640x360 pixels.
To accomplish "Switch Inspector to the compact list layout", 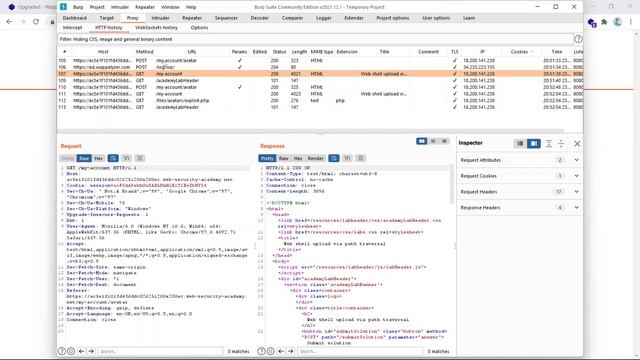I will pos(520,143).
